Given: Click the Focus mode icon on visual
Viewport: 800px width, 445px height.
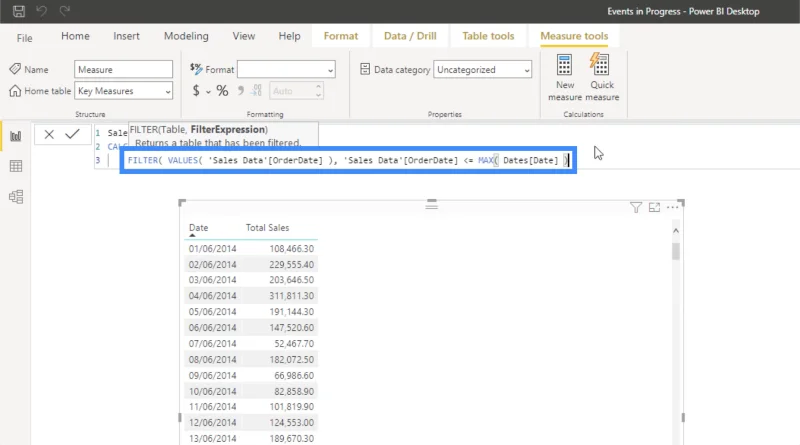Looking at the screenshot, I should coord(654,207).
